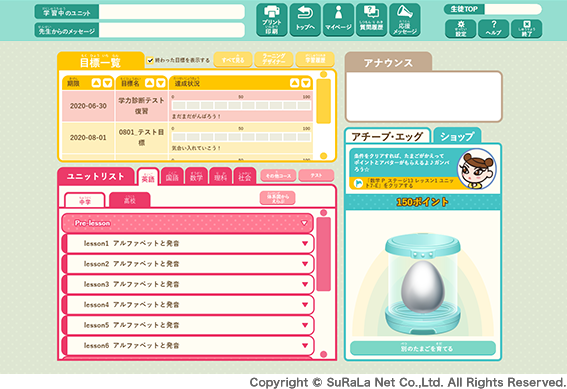This screenshot has width=567, height=389.
Task: Click the pink unit list scrollbar
Action: click(x=323, y=254)
